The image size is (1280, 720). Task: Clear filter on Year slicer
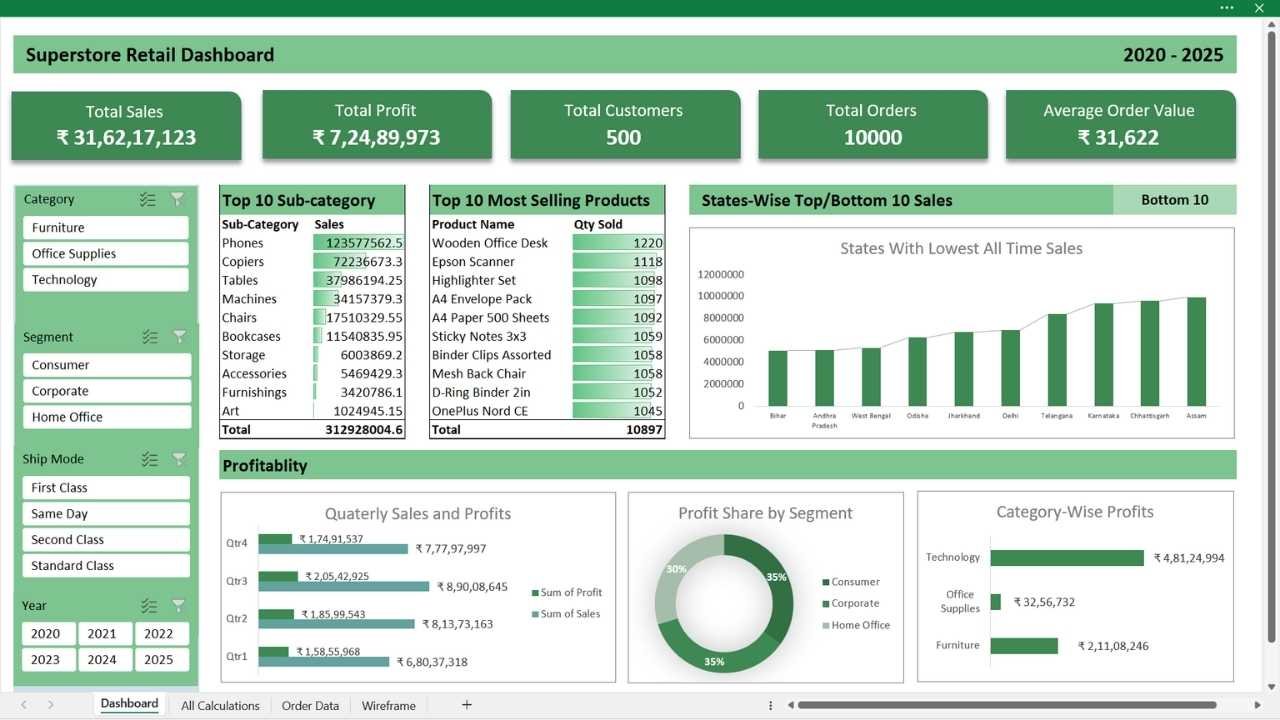click(x=178, y=606)
